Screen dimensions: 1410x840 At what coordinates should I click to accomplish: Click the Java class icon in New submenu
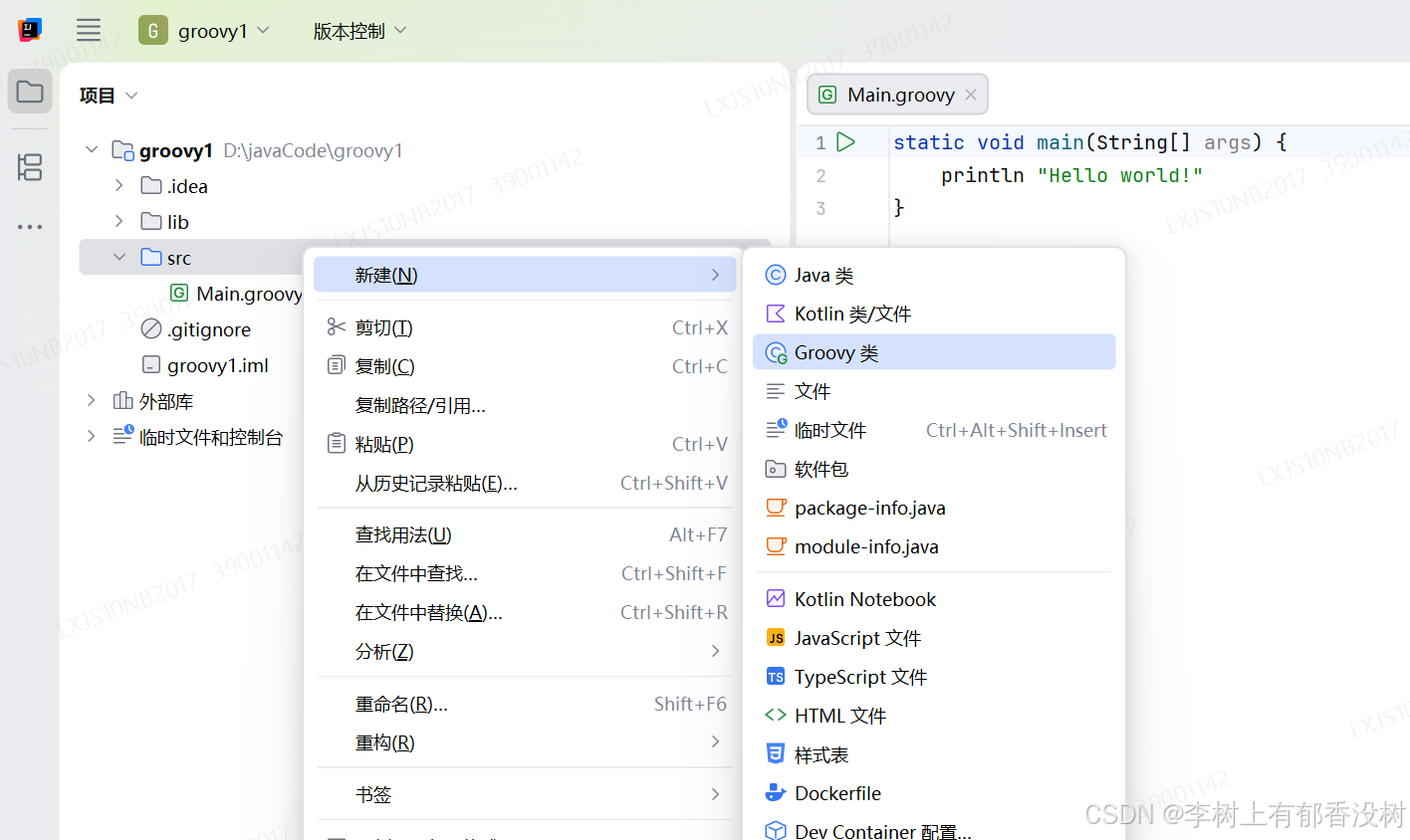(x=776, y=275)
